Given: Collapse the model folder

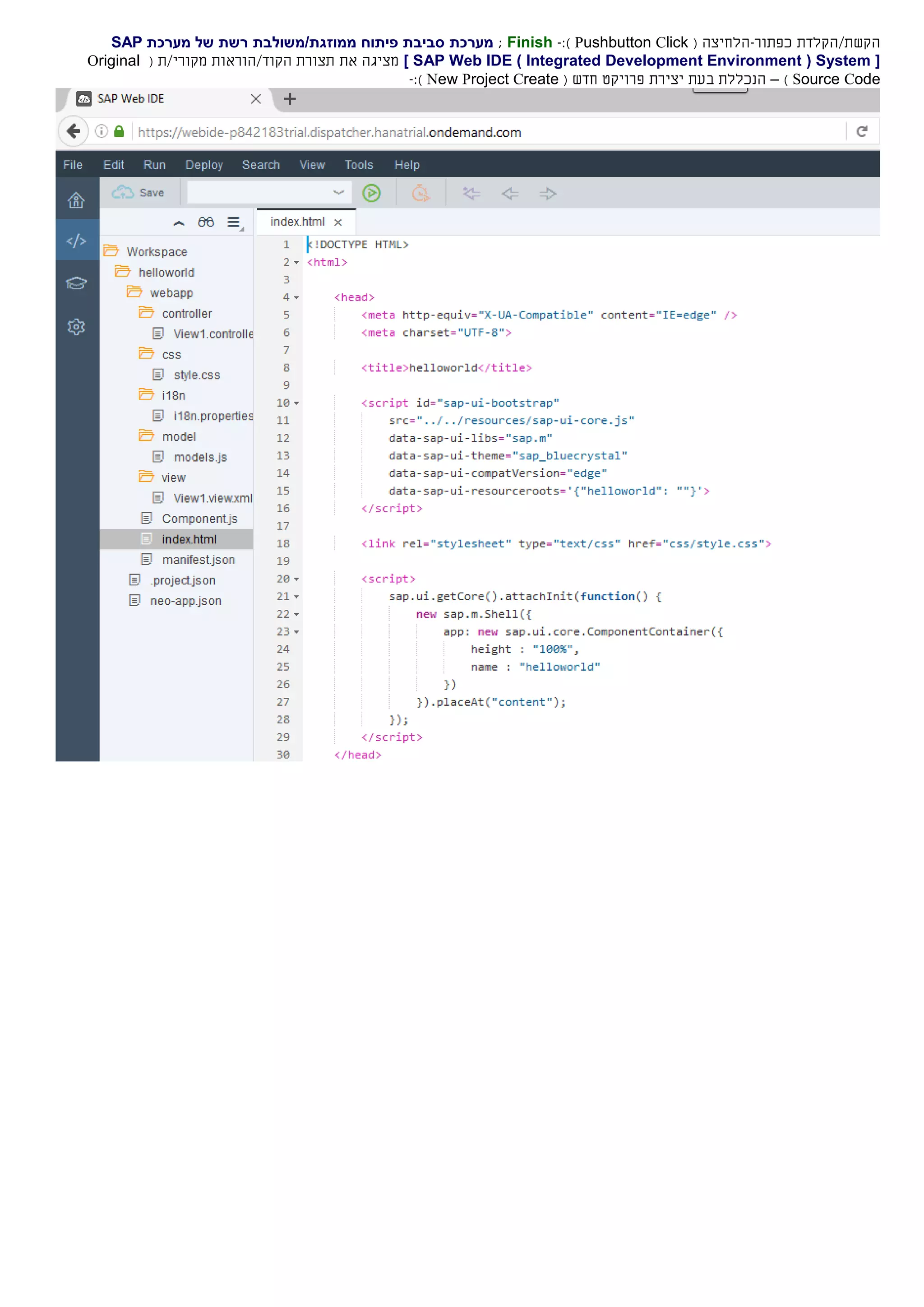Looking at the screenshot, I should point(146,436).
